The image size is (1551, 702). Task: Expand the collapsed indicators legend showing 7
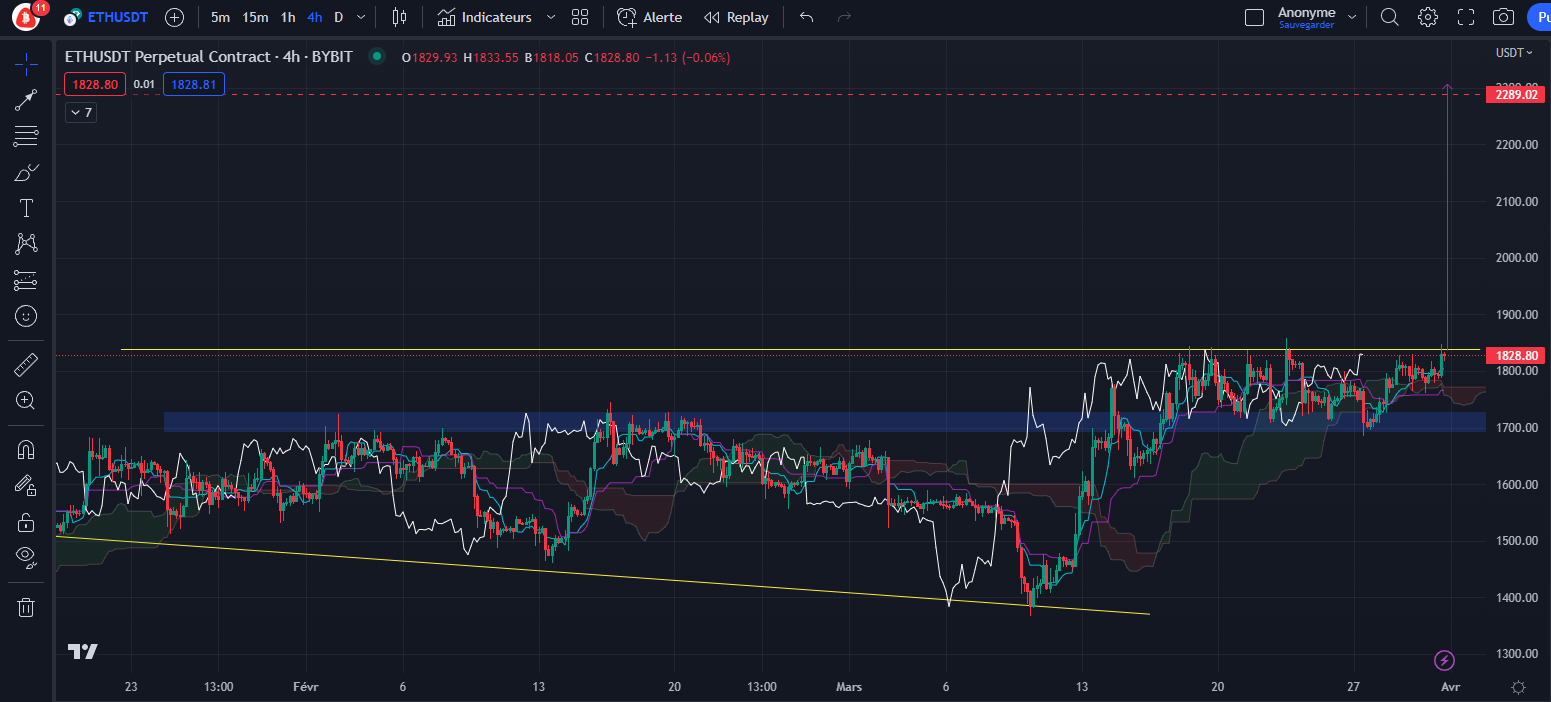(80, 112)
